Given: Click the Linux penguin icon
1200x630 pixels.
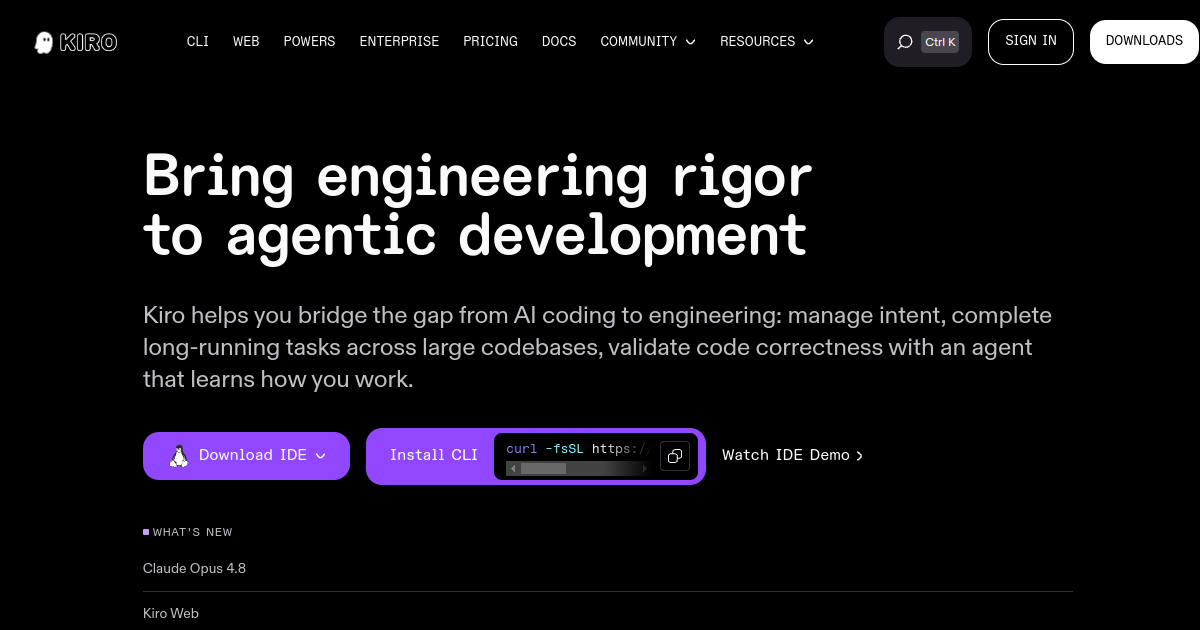Looking at the screenshot, I should (x=179, y=456).
